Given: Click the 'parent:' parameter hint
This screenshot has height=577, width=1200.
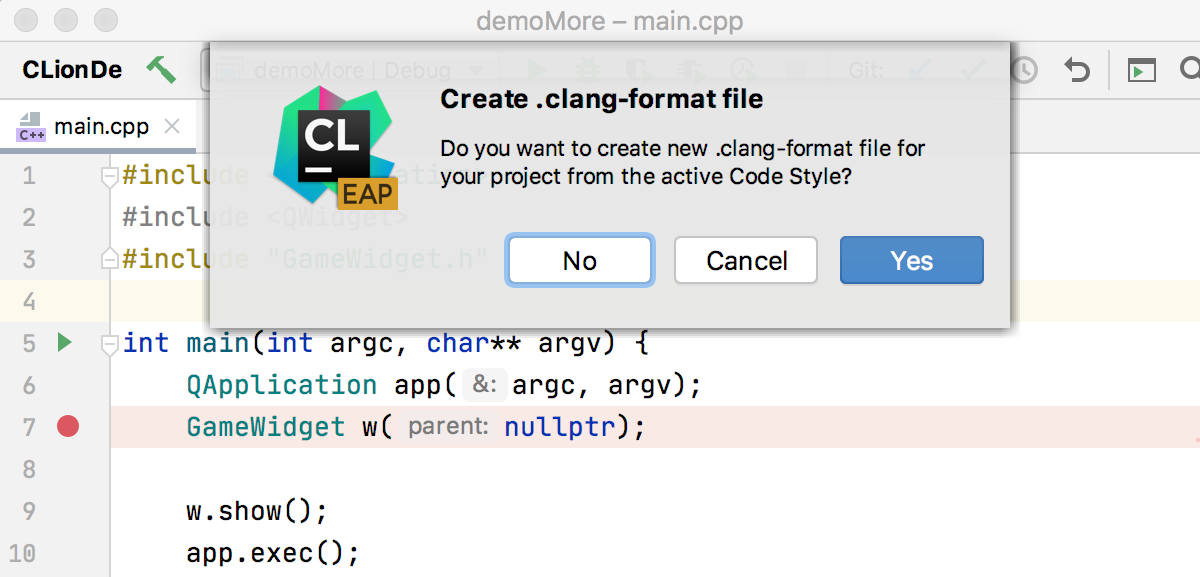Looking at the screenshot, I should [x=448, y=427].
